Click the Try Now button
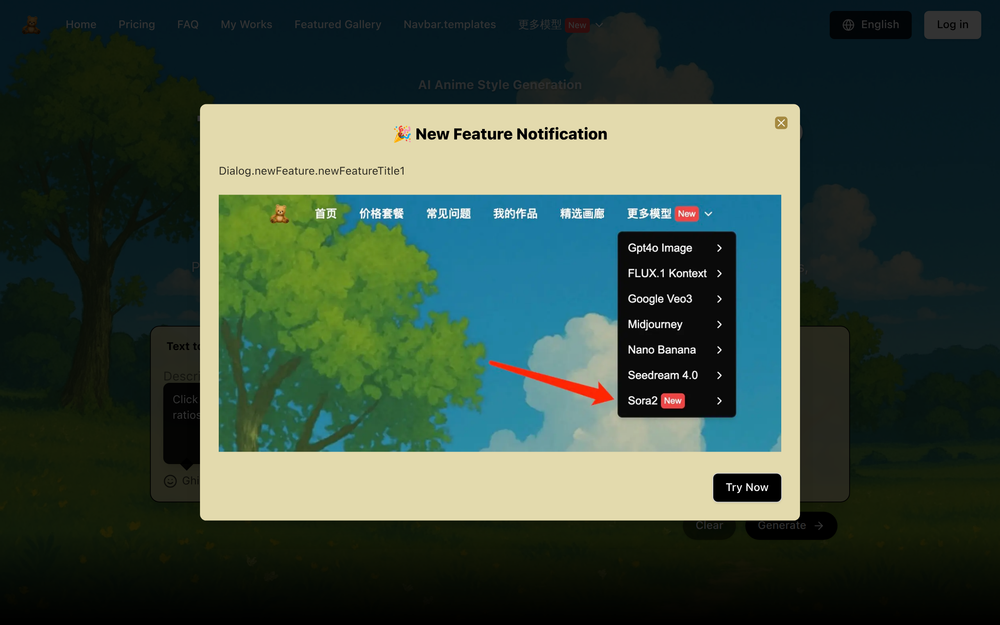The image size is (1000, 625). click(747, 487)
